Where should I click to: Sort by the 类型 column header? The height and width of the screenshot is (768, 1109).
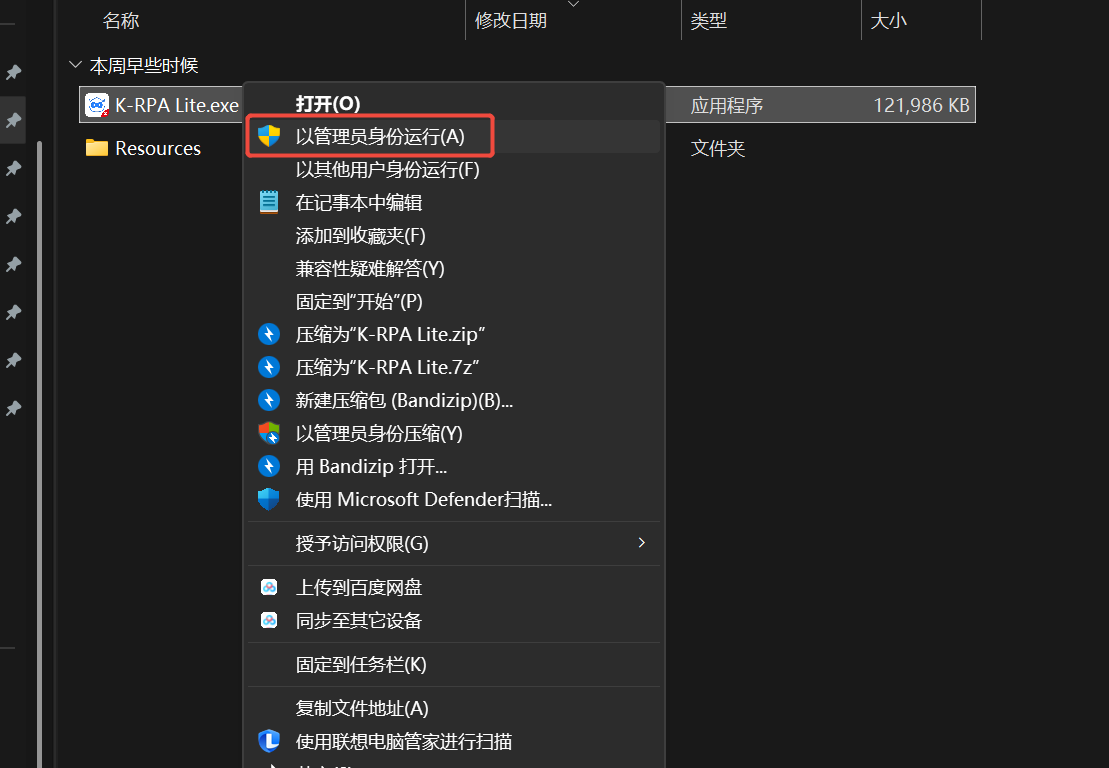coord(709,21)
